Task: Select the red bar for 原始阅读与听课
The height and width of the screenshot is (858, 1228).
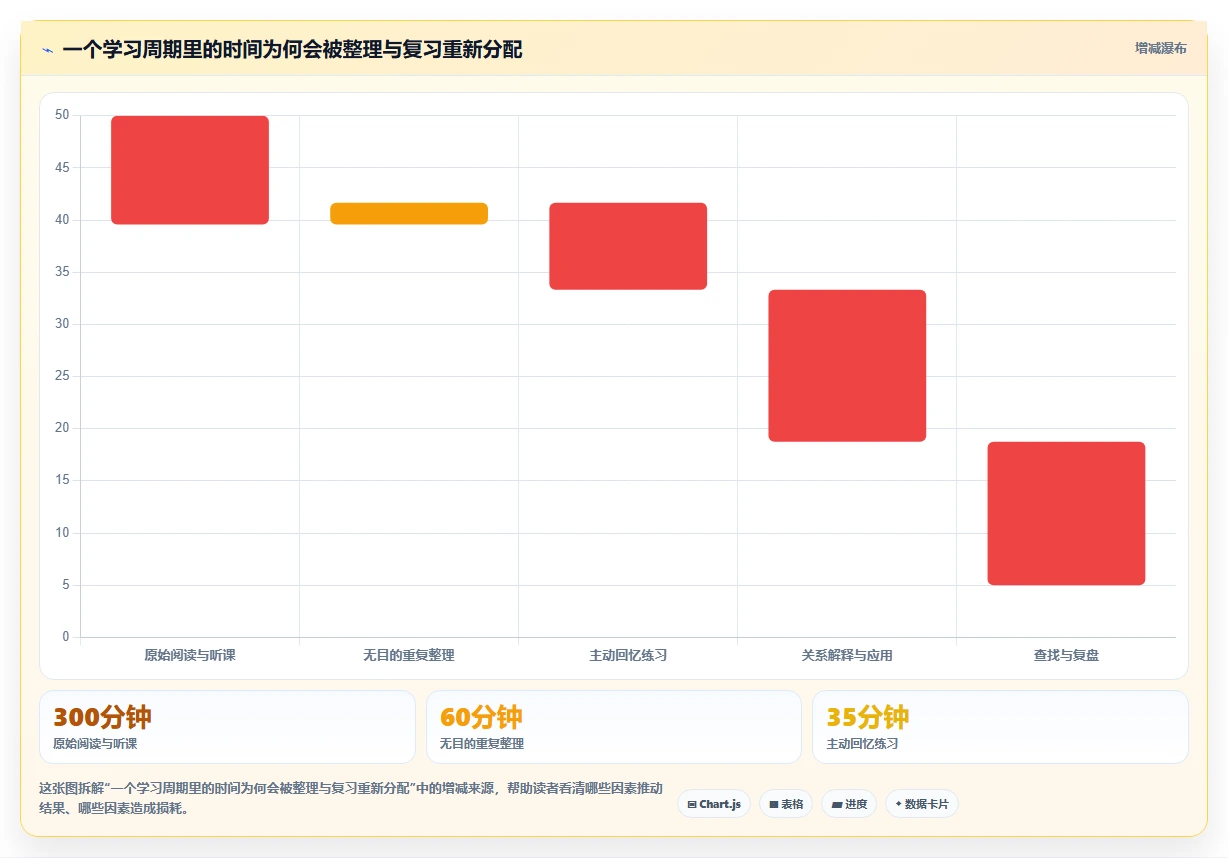Action: (190, 170)
